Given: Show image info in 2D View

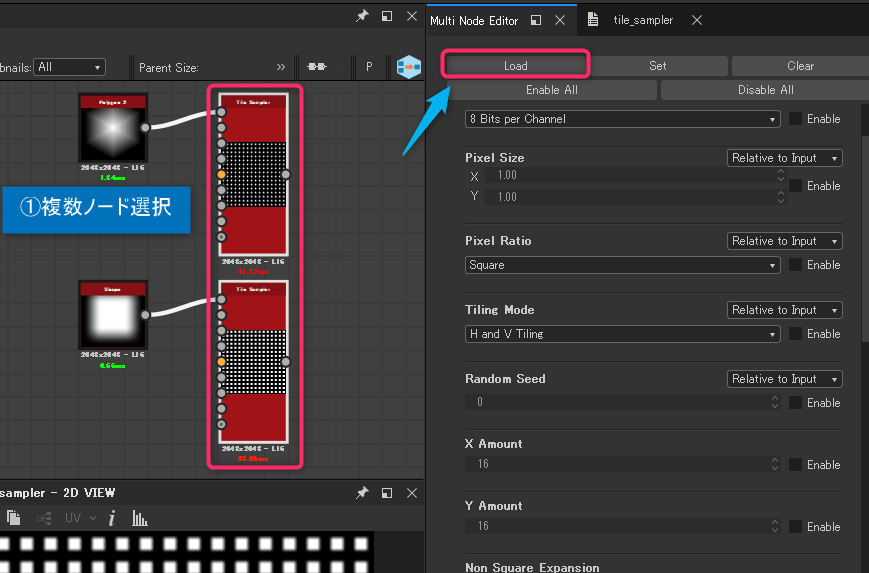Looking at the screenshot, I should pyautogui.click(x=111, y=518).
